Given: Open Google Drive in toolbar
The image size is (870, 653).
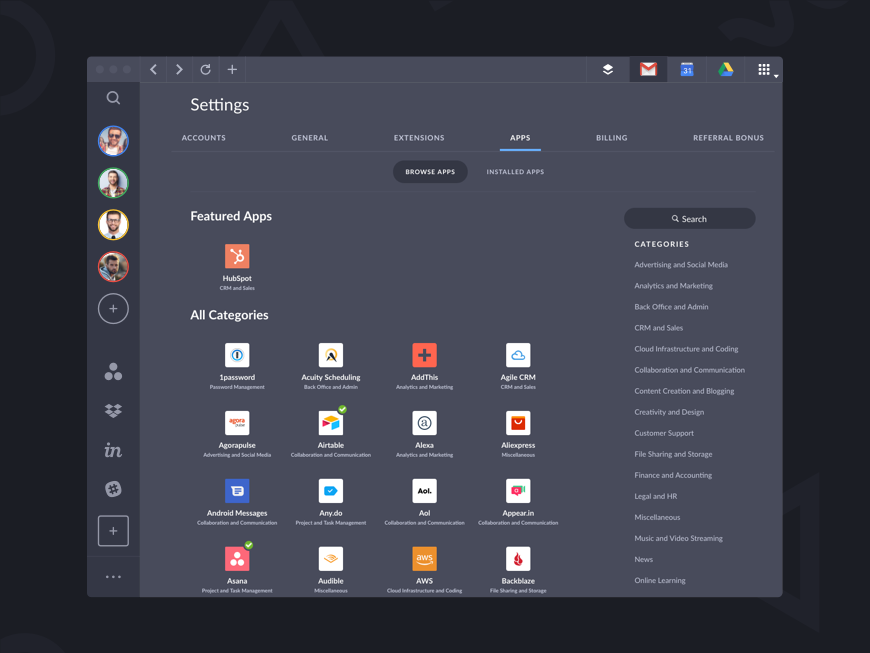Looking at the screenshot, I should point(726,69).
